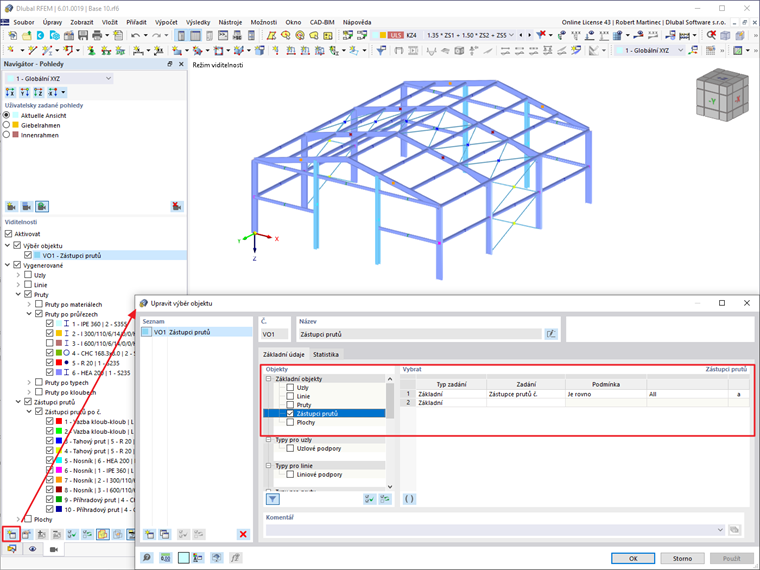This screenshot has width=760, height=570.
Task: Click the delete visibility red X icon in Navigator
Action: pos(177,207)
